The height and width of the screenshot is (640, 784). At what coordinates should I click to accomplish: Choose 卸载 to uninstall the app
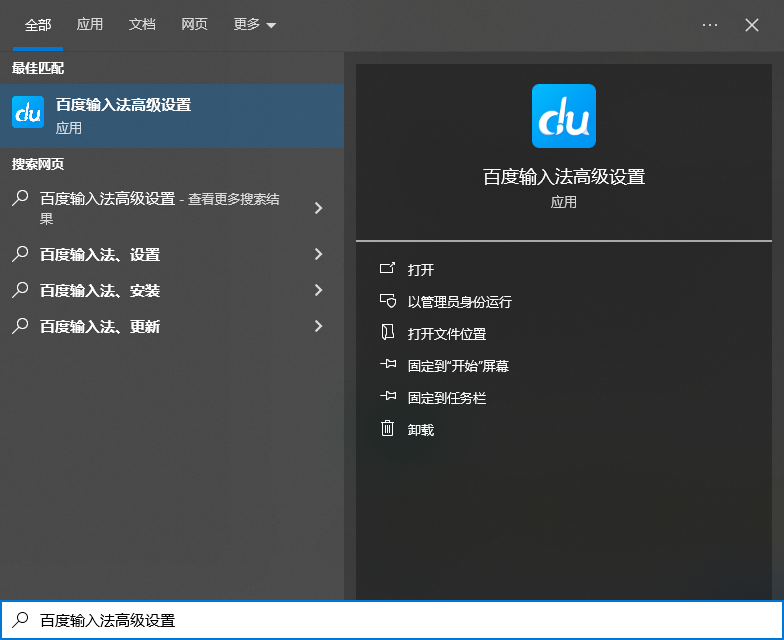[420, 430]
